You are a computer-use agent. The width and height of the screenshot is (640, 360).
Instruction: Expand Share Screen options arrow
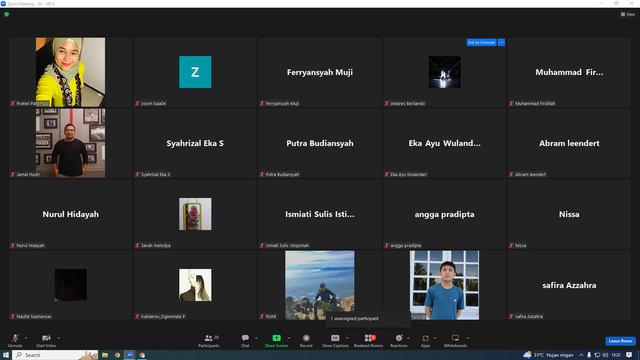289,338
